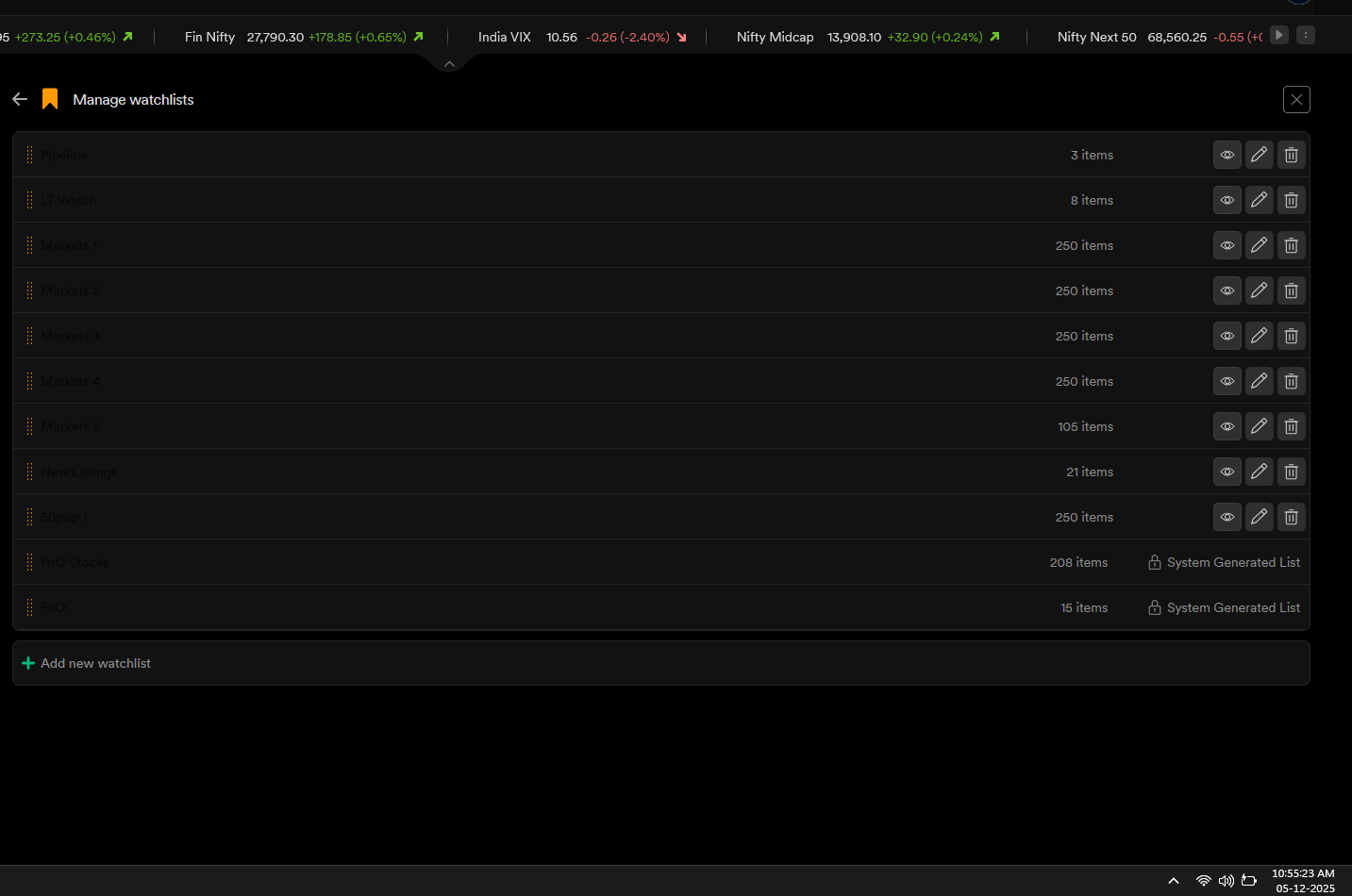The image size is (1352, 896).
Task: Toggle the eye icon for Markets 5
Action: coord(1227,426)
